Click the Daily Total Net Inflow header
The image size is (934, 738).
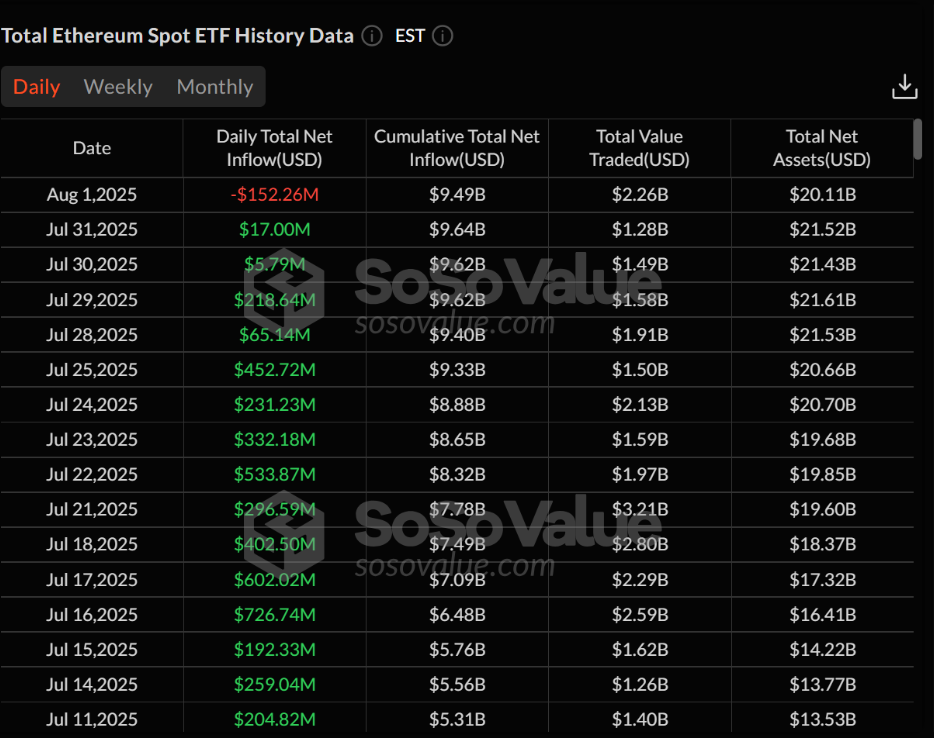click(274, 148)
